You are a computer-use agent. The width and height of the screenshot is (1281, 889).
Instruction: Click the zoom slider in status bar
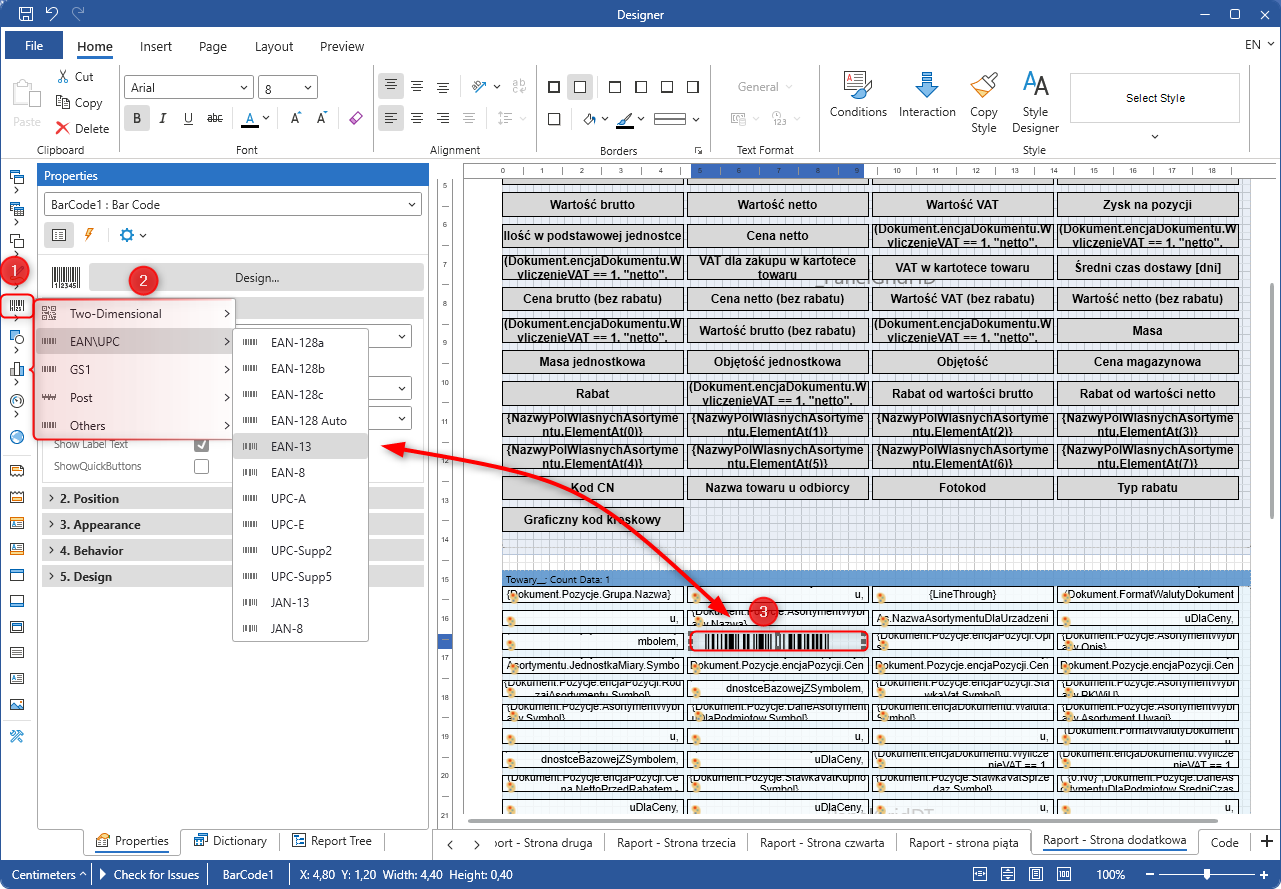(x=1207, y=874)
